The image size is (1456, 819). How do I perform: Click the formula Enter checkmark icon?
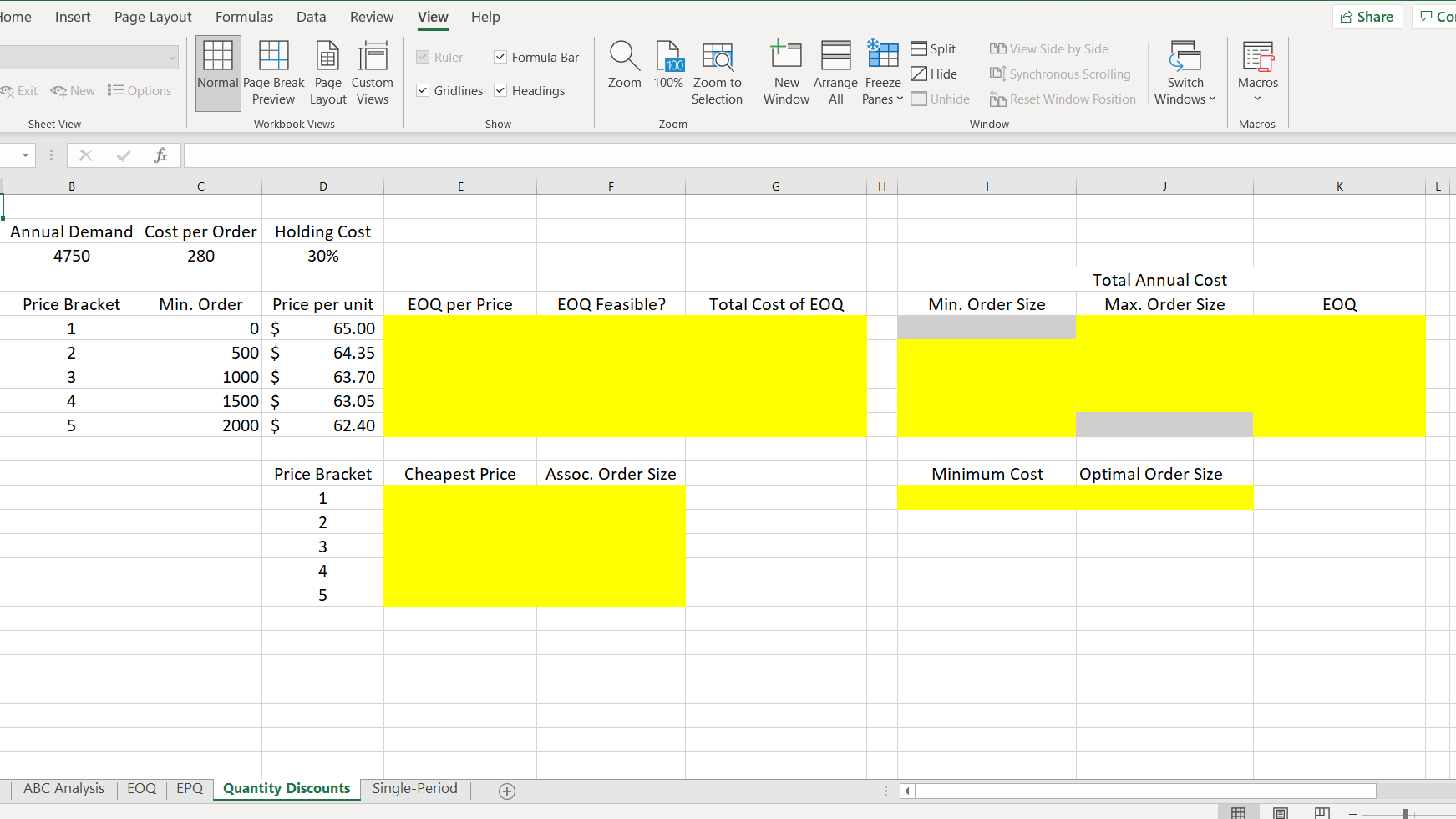124,155
